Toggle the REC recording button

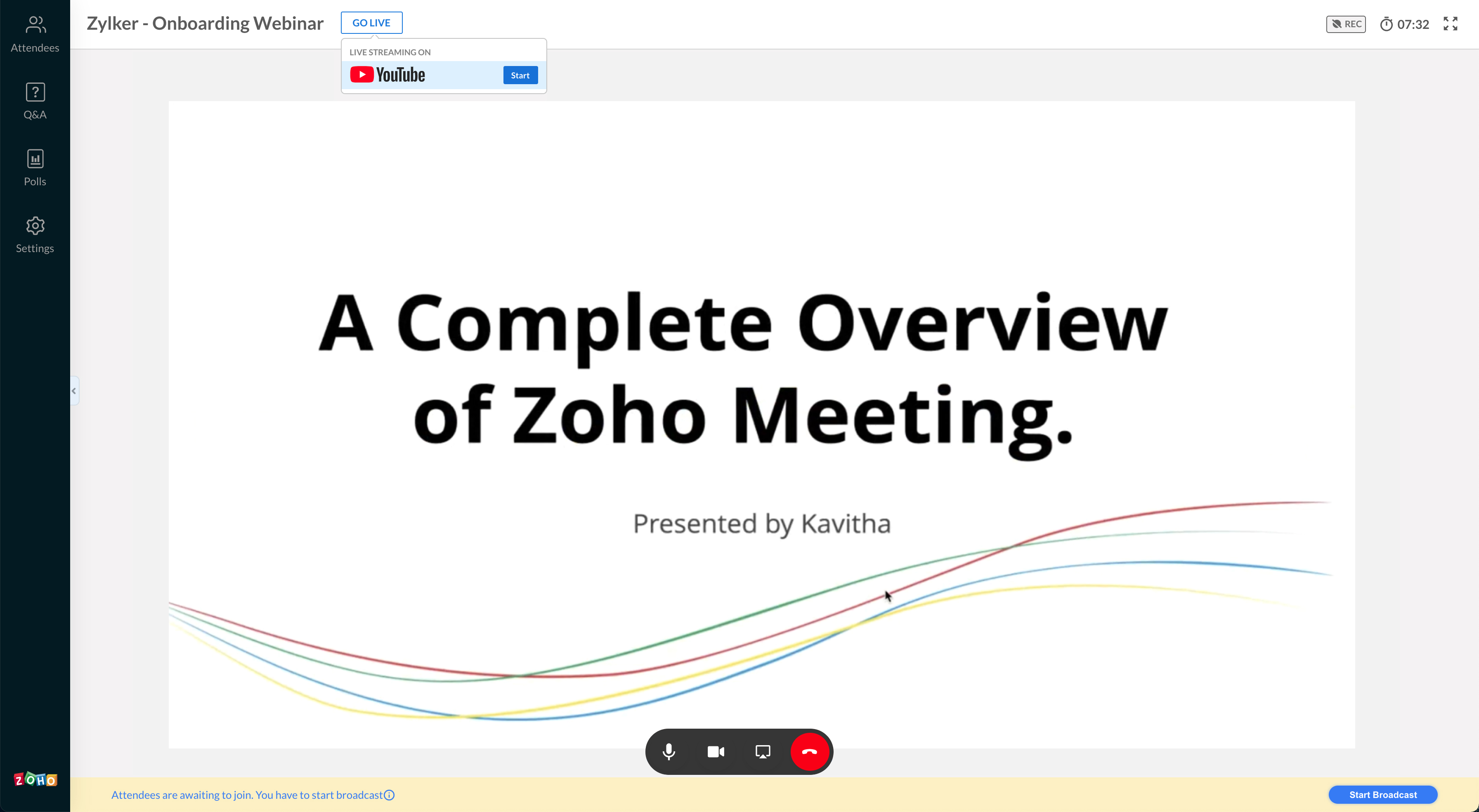point(1346,24)
